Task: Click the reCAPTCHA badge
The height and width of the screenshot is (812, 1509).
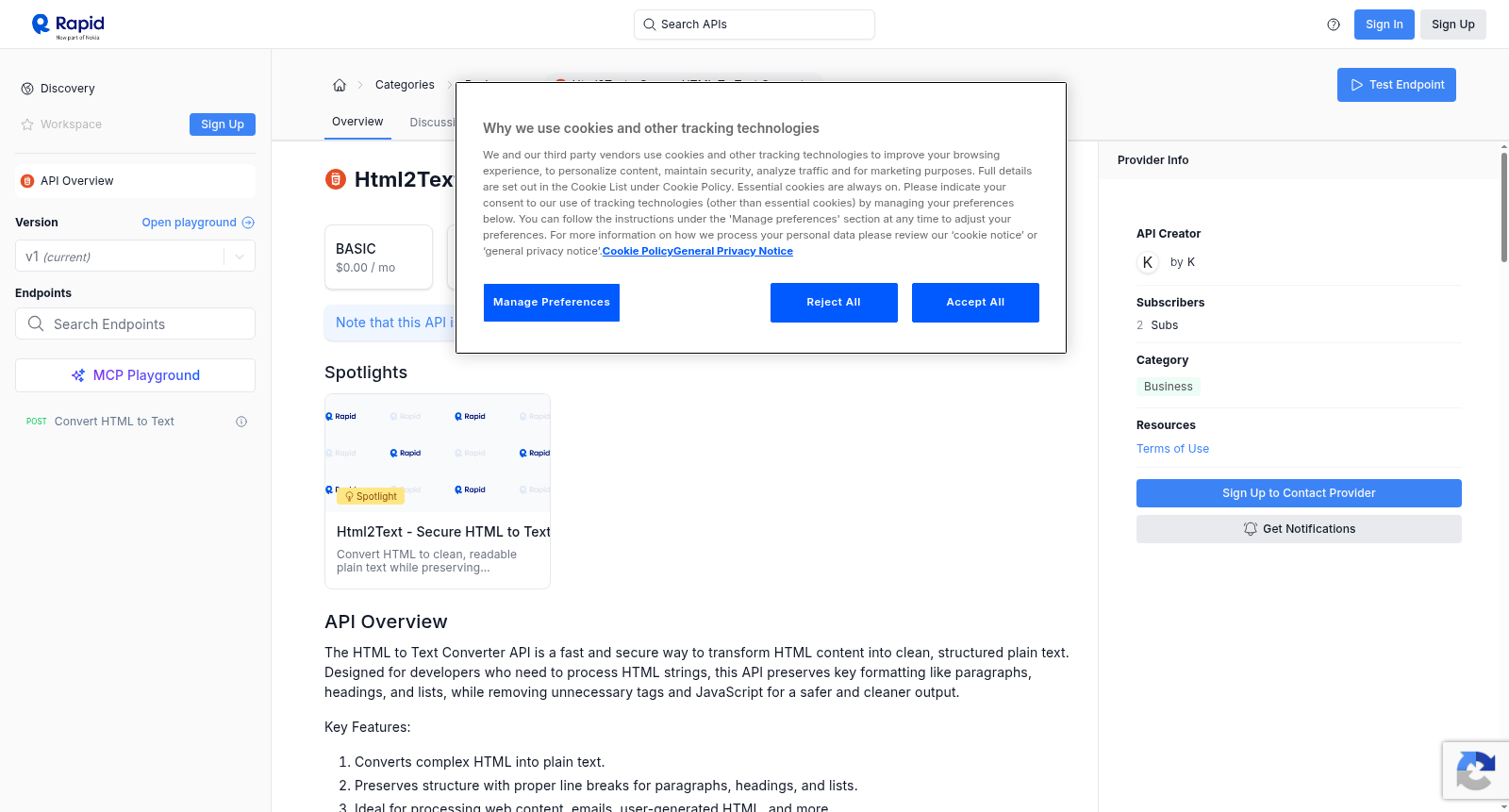Action: coord(1475,771)
